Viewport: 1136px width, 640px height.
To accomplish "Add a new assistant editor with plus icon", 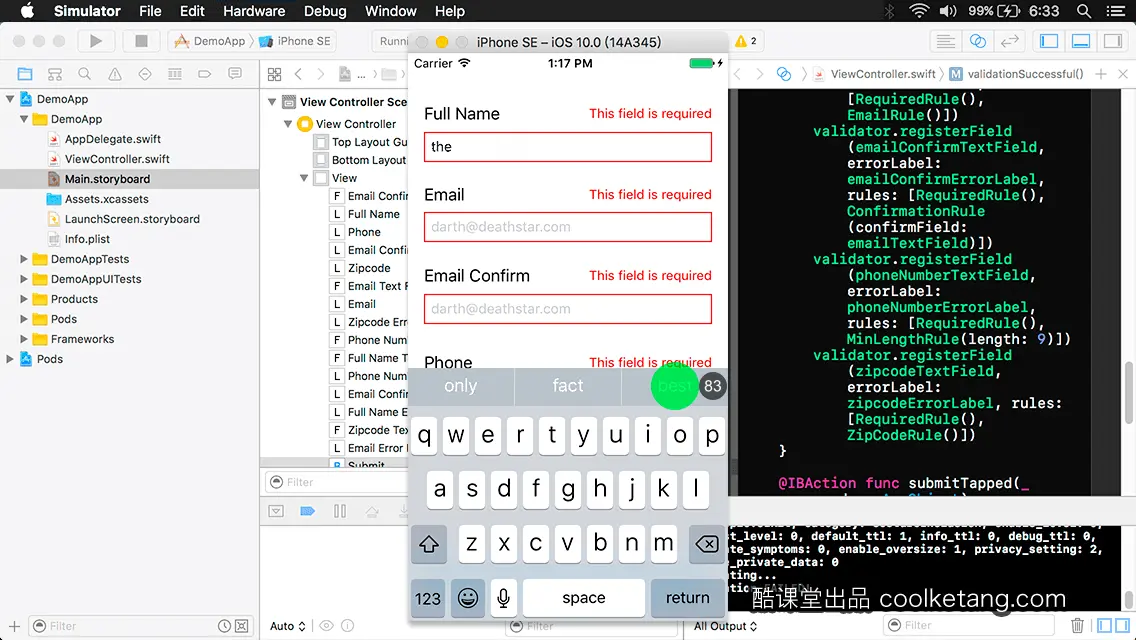I will pos(1100,74).
